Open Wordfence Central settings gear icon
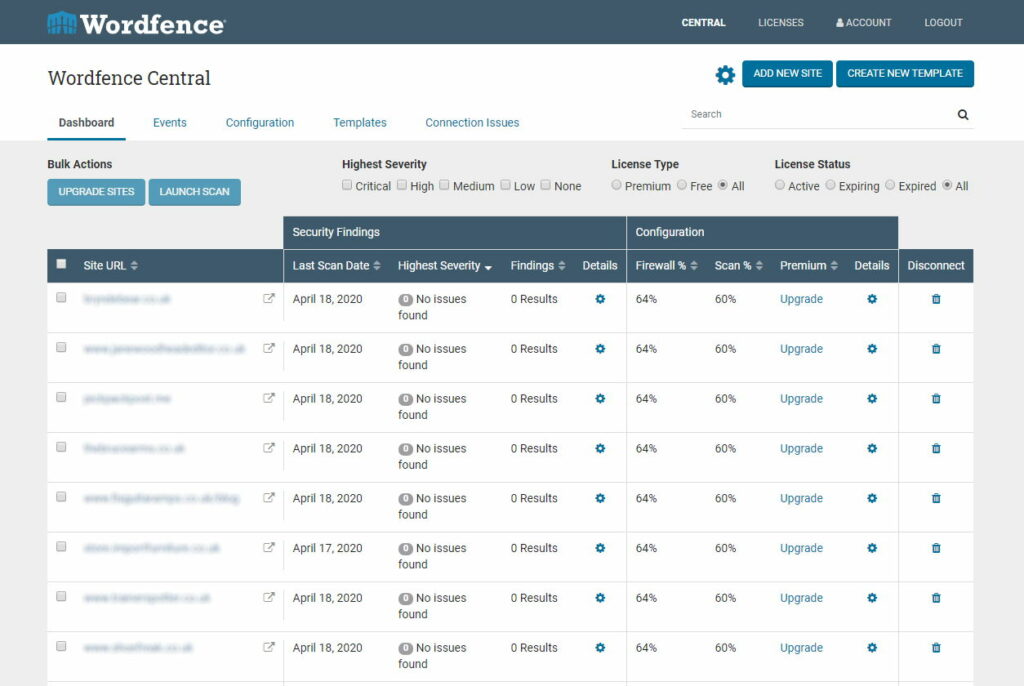1024x686 pixels. (725, 74)
